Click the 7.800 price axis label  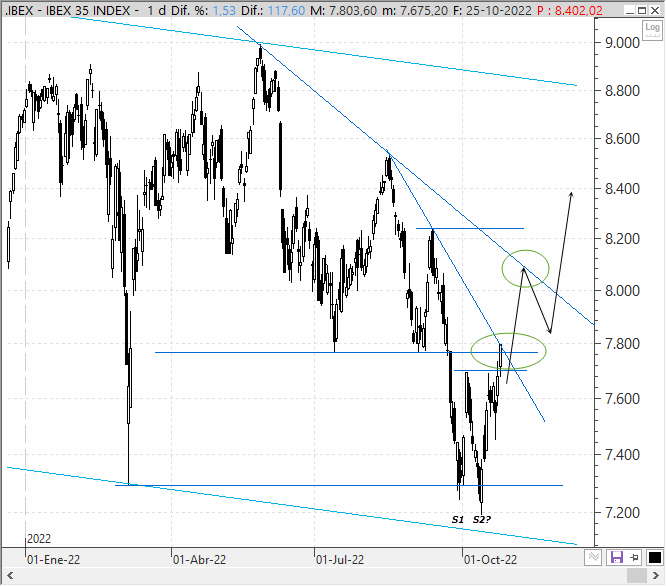[x=622, y=344]
